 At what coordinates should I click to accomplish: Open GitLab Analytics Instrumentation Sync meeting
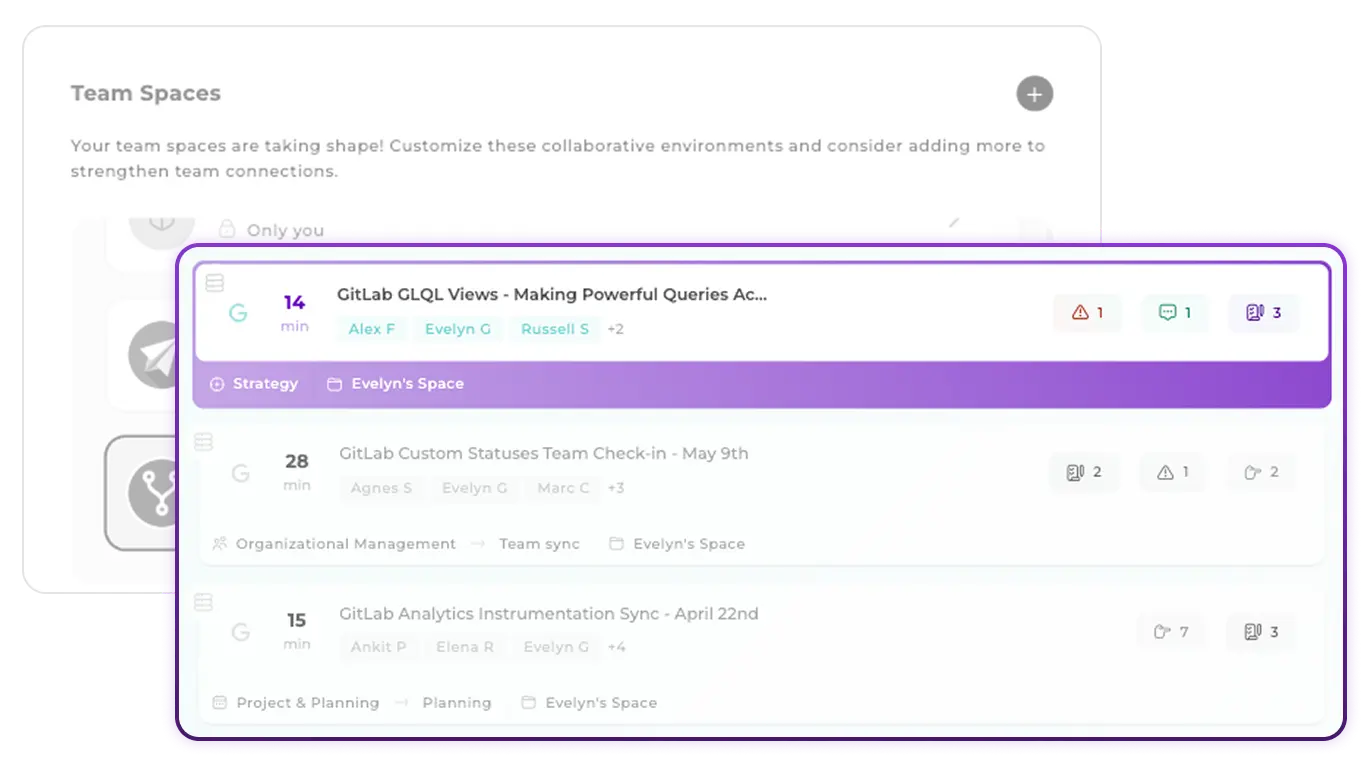pyautogui.click(x=550, y=613)
